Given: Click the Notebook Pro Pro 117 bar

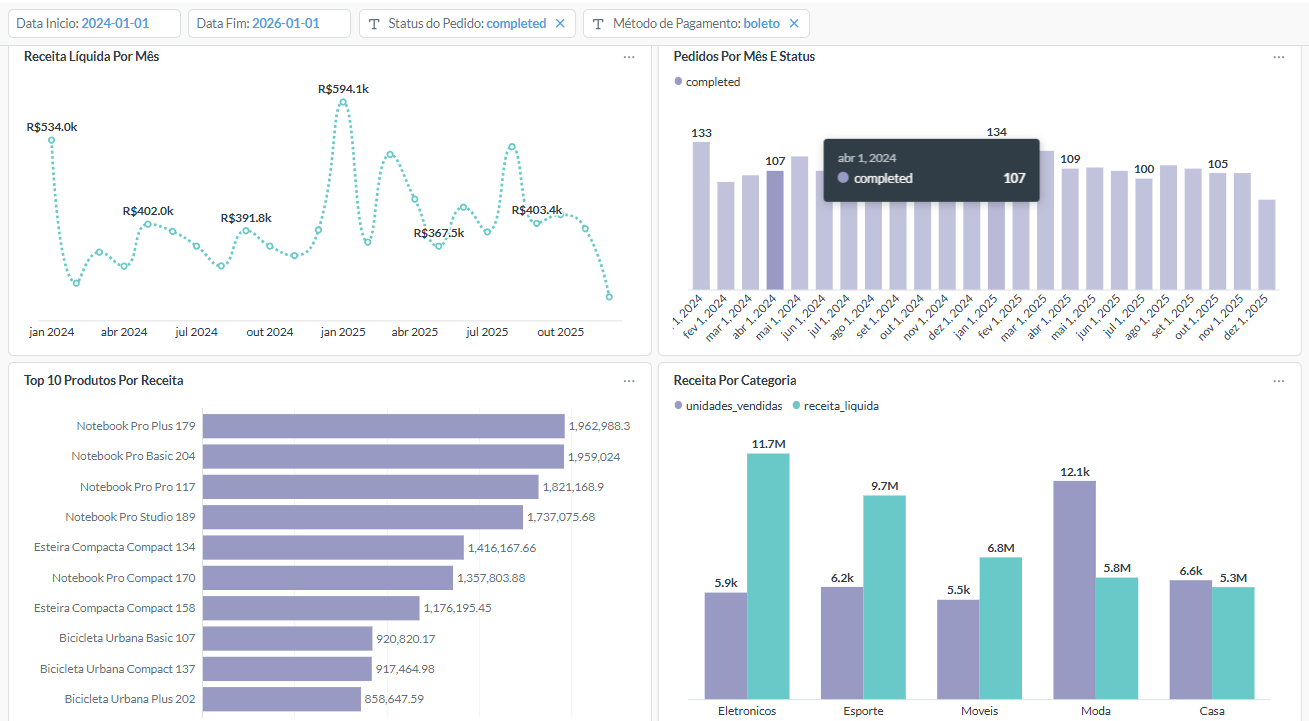Looking at the screenshot, I should pyautogui.click(x=371, y=487).
